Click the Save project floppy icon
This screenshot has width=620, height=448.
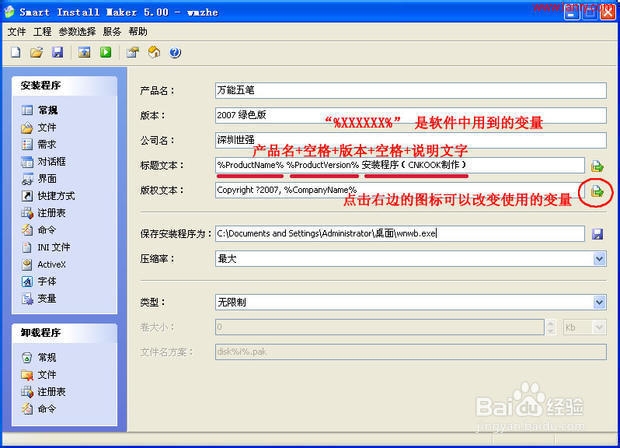[58, 52]
